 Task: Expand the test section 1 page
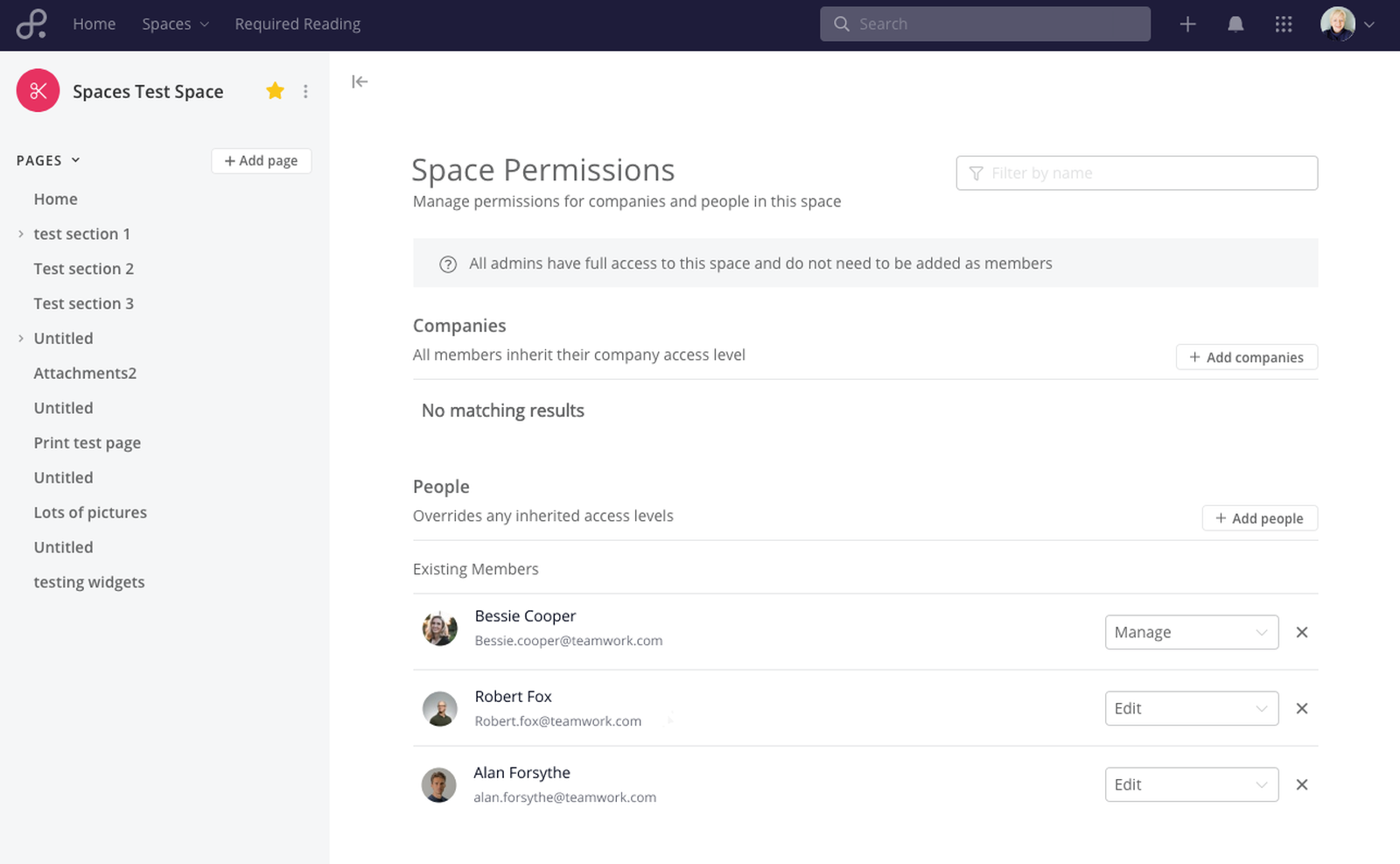pyautogui.click(x=21, y=234)
